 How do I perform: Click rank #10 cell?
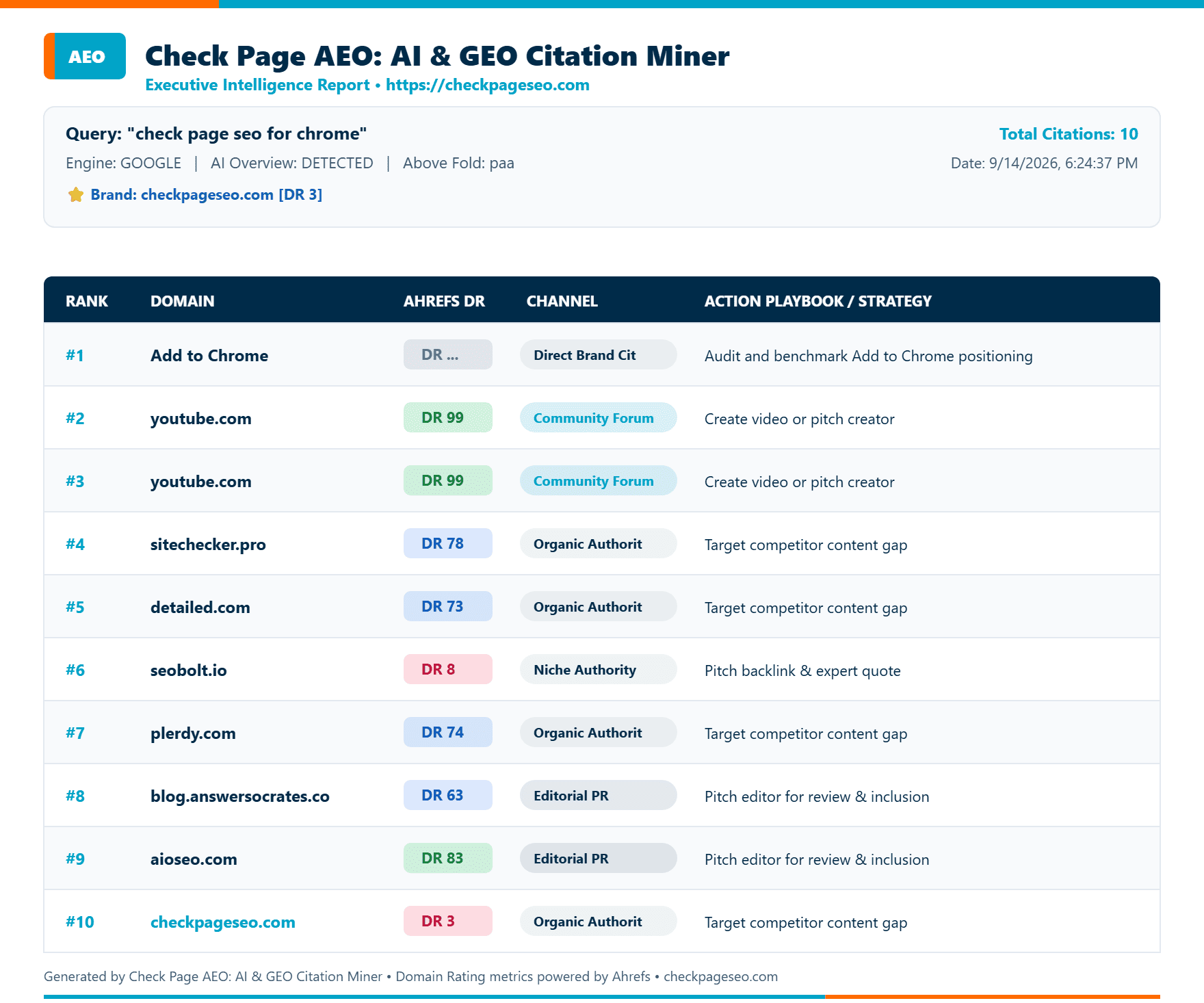click(79, 922)
